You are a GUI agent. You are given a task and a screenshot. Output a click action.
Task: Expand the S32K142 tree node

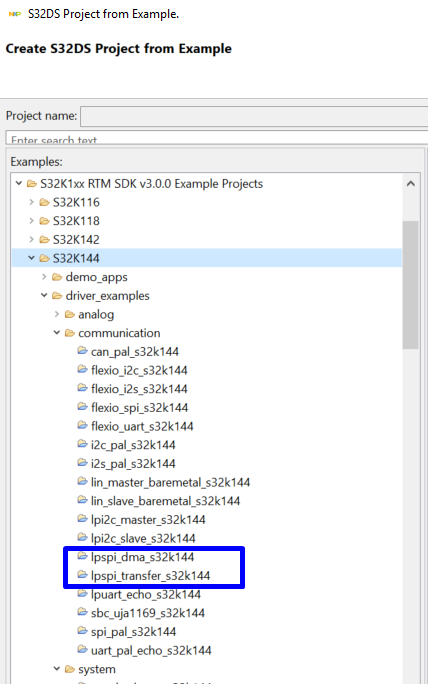pyautogui.click(x=31, y=239)
